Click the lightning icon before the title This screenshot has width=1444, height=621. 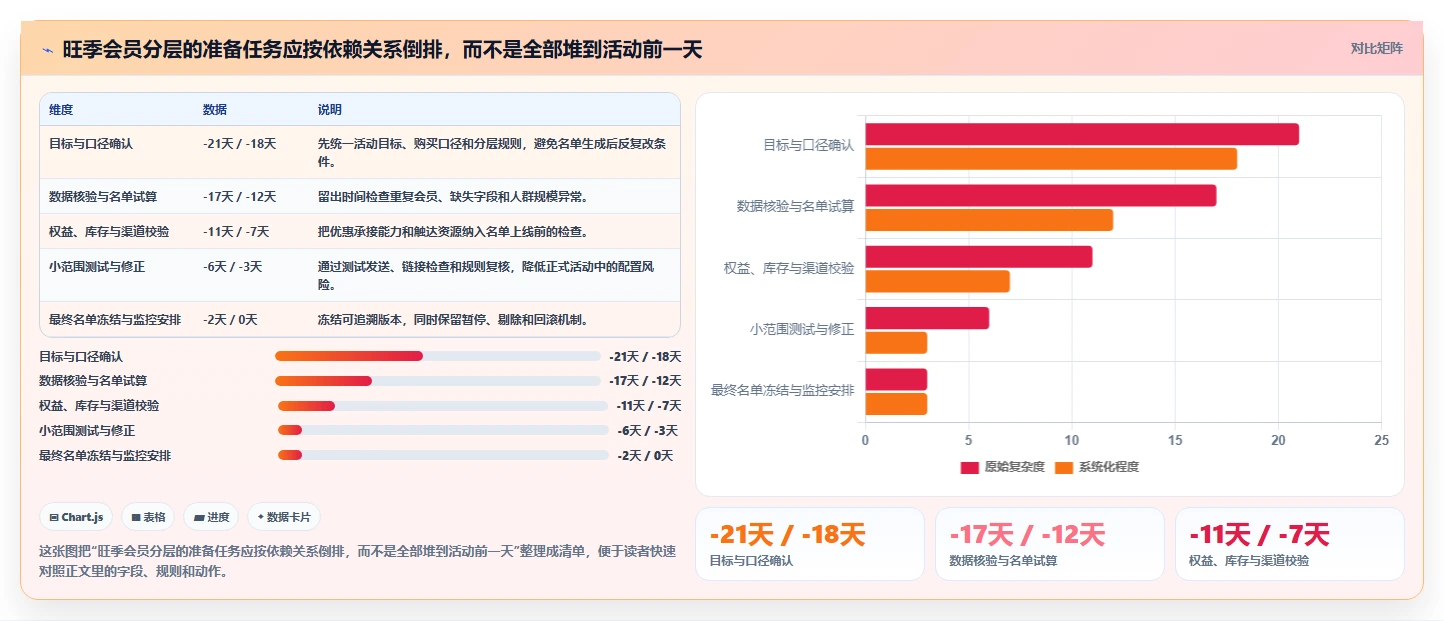[48, 50]
